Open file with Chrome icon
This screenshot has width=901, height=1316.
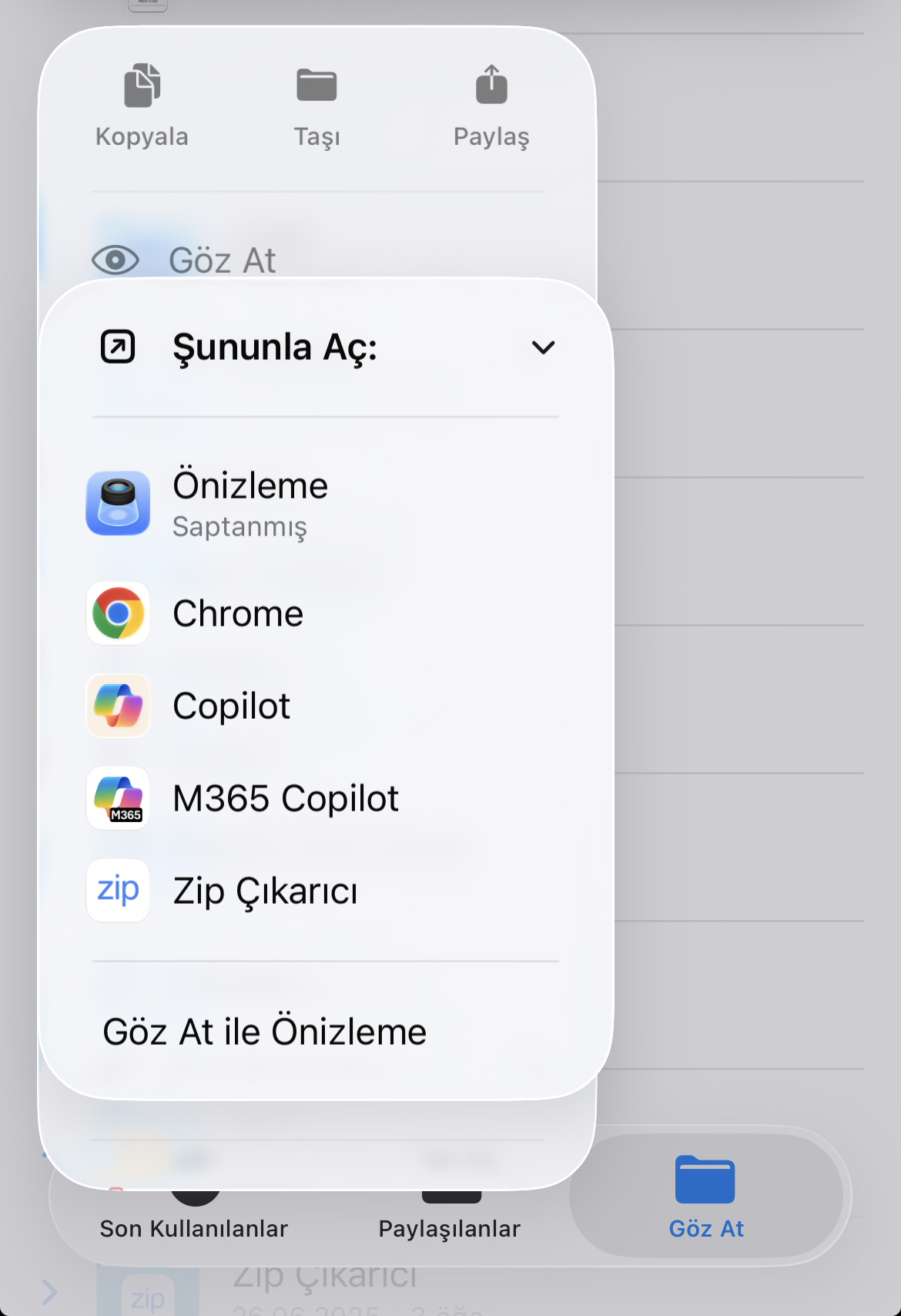[x=118, y=613]
